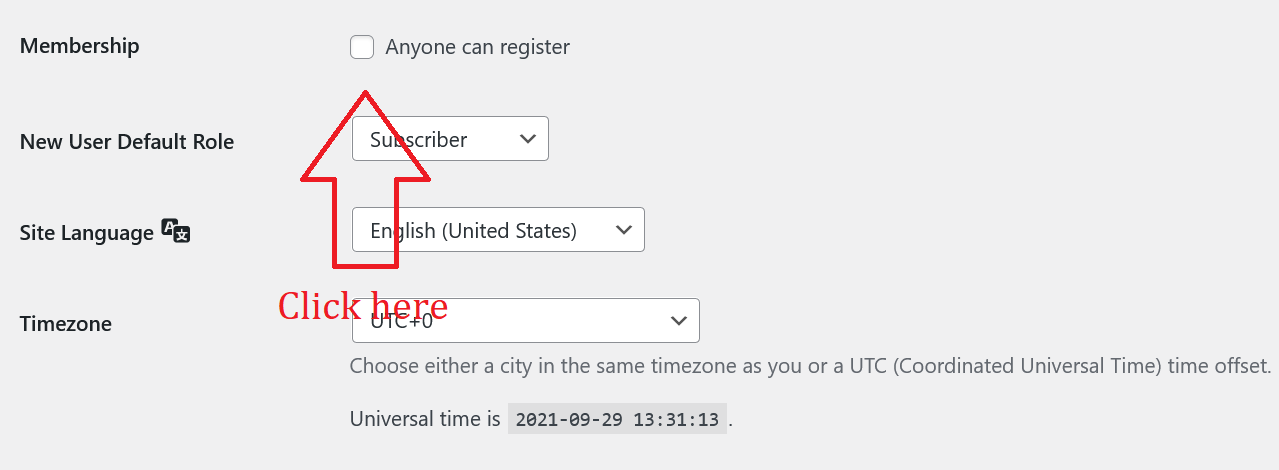Open the New User Default Role dropdown
This screenshot has width=1279, height=470.
450,139
